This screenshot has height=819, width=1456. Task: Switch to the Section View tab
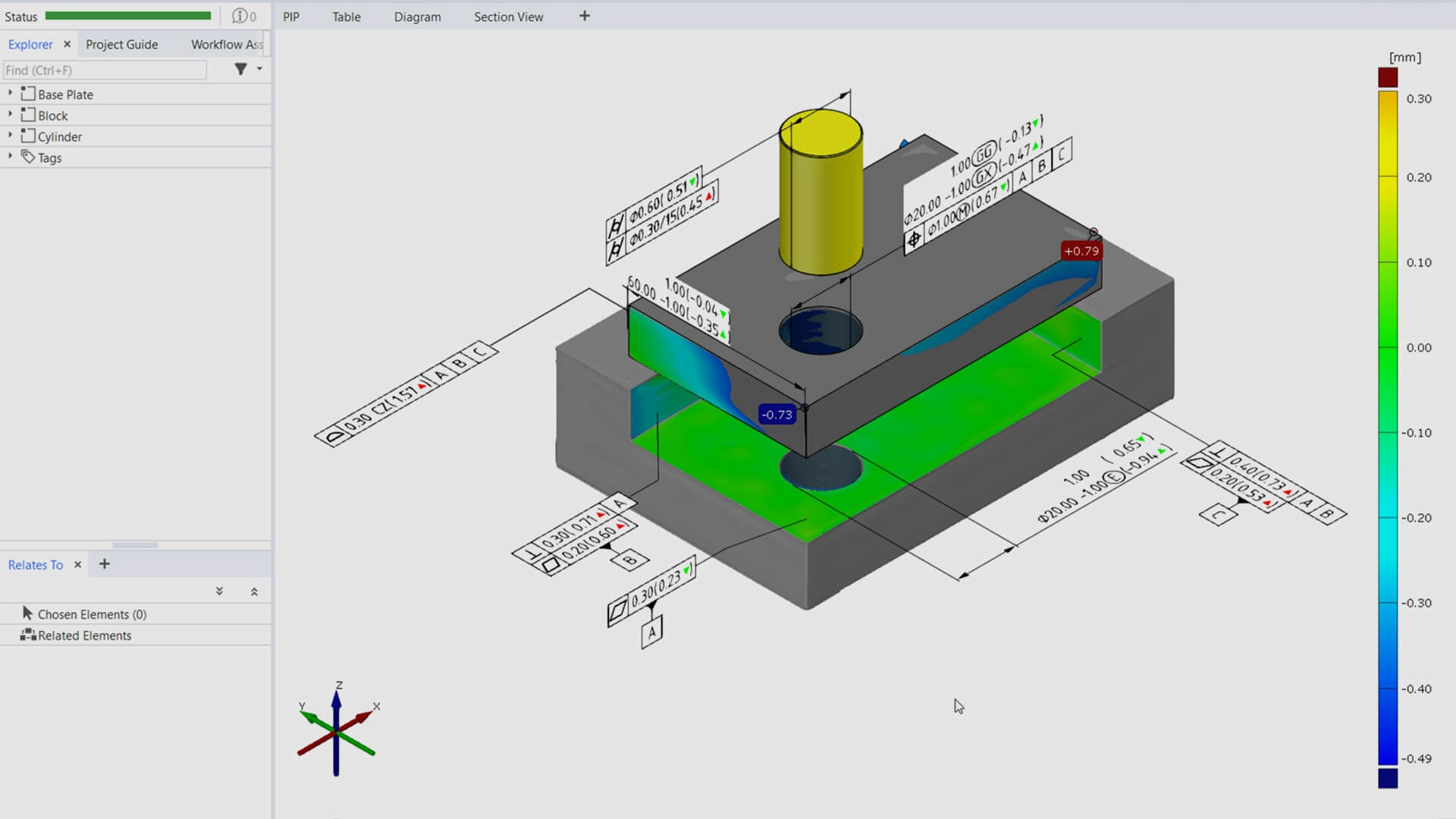tap(508, 16)
